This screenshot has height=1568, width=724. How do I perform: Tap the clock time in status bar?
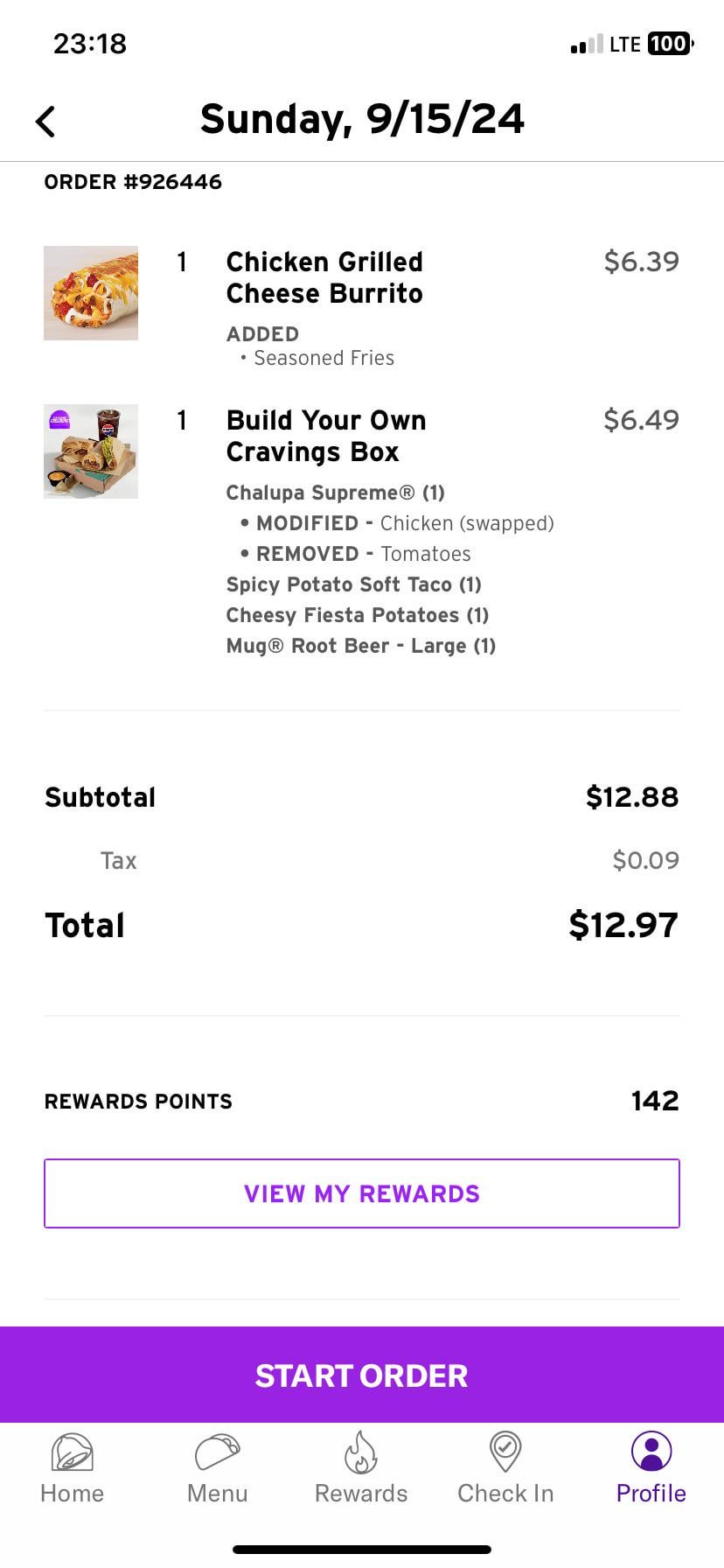tap(90, 44)
